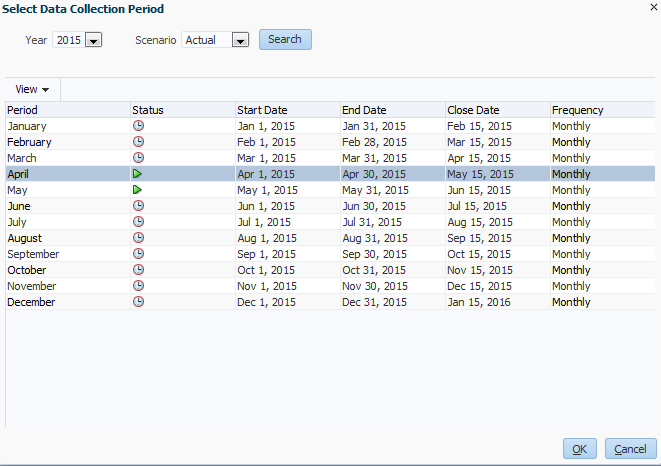Click the August clock status icon
661x466 pixels.
pyautogui.click(x=138, y=238)
